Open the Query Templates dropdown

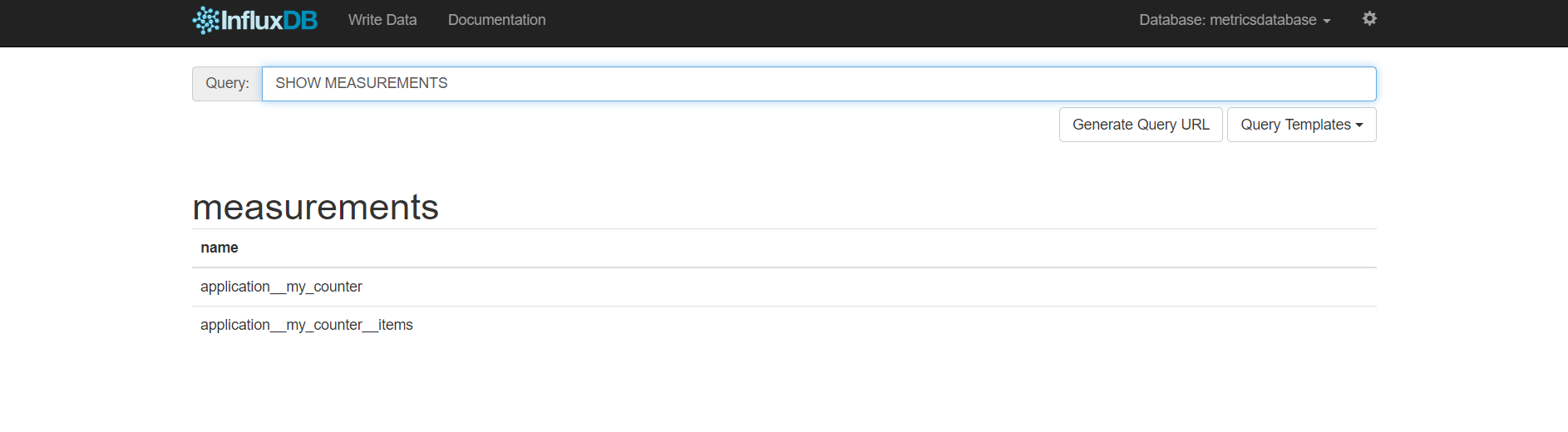click(x=1301, y=125)
